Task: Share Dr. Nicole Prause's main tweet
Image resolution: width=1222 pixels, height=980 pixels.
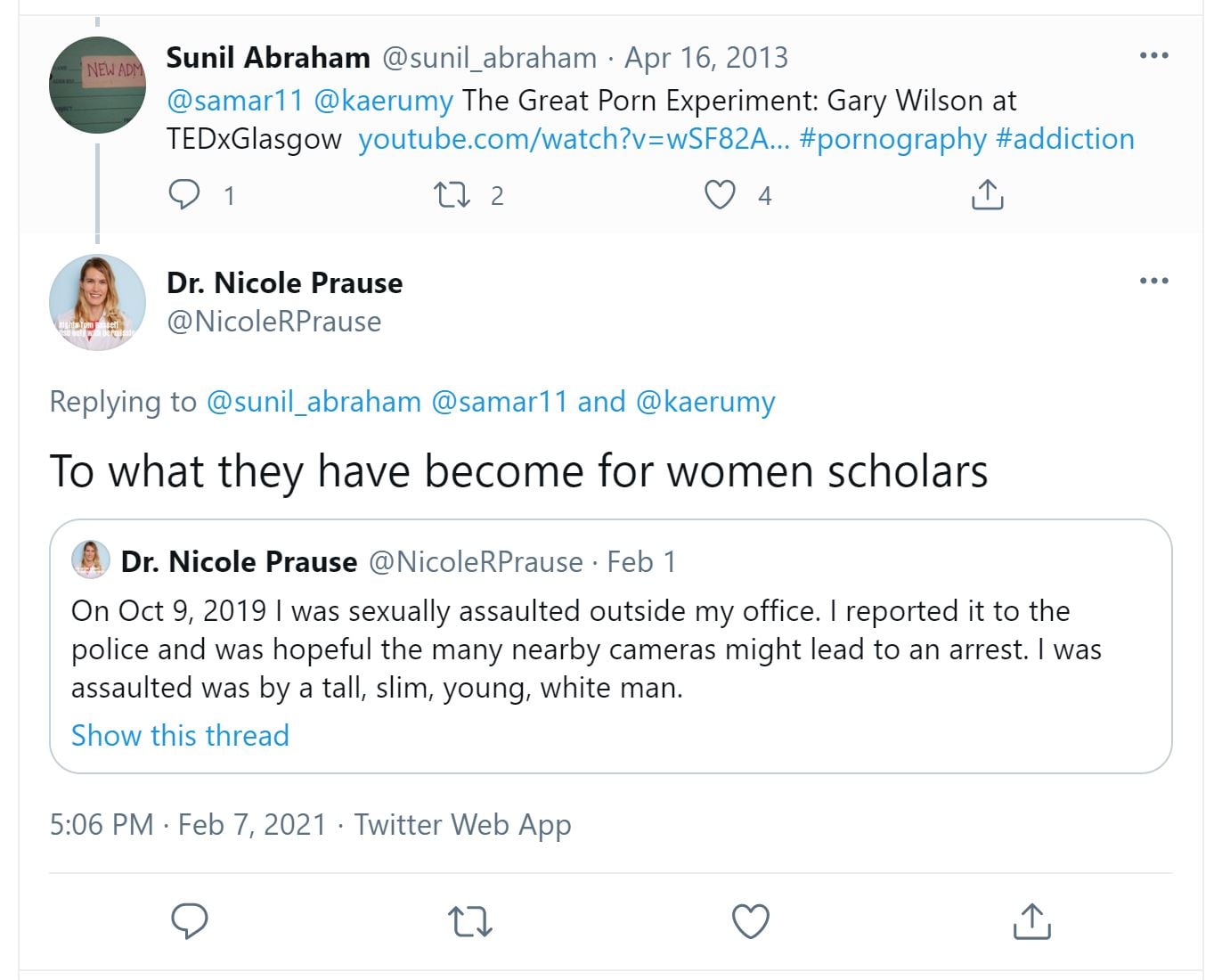Action: pyautogui.click(x=1031, y=921)
